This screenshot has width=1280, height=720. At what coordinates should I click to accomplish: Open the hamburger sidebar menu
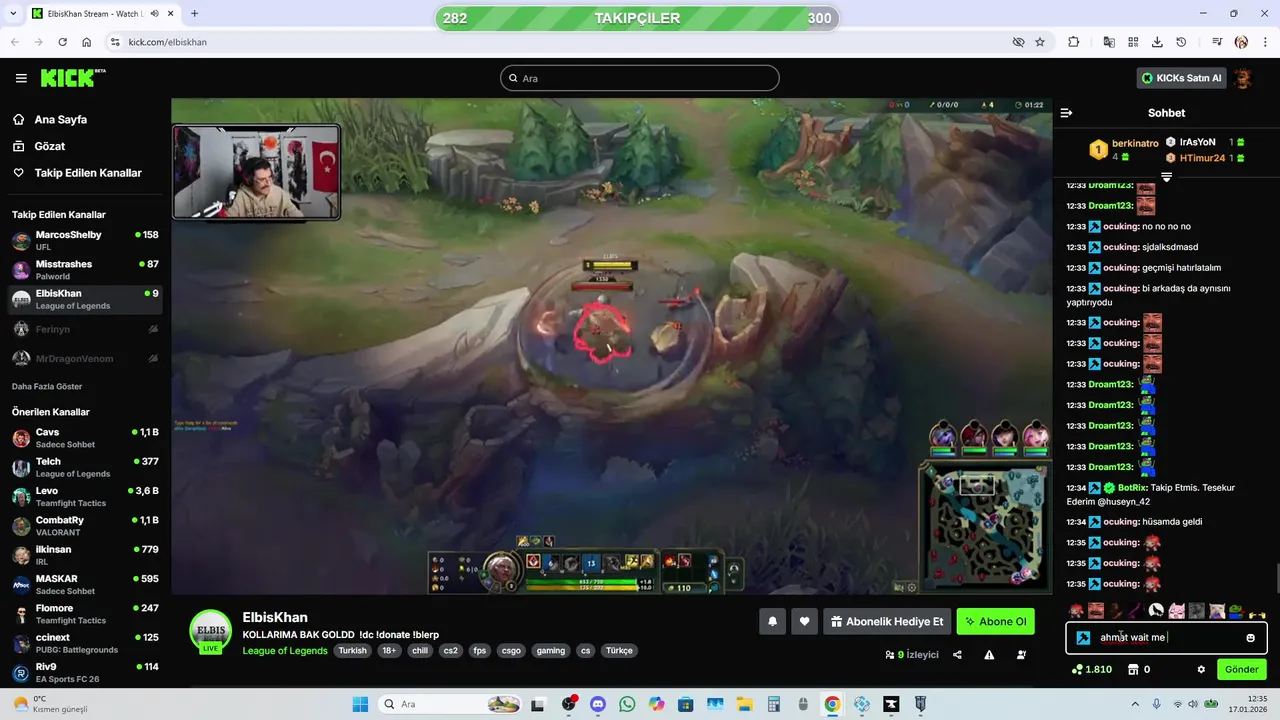tap(21, 78)
